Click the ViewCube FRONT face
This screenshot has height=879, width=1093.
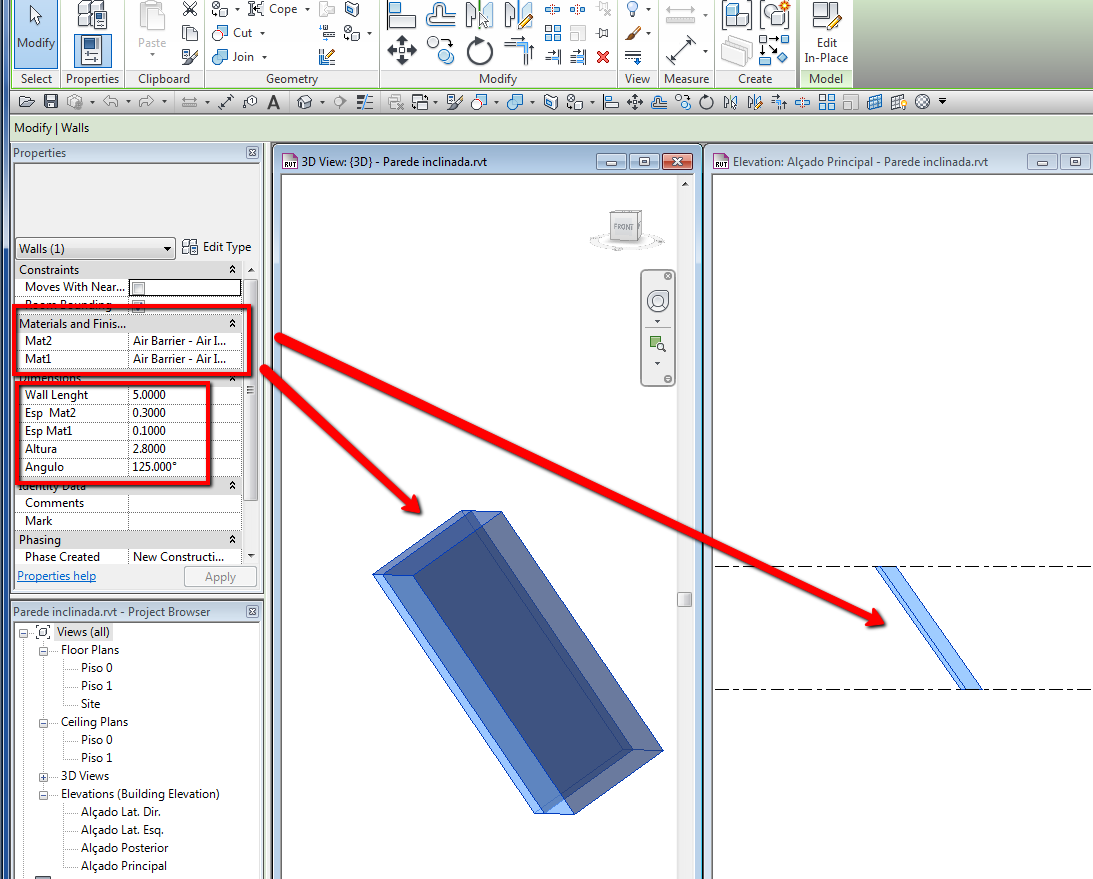tap(623, 227)
